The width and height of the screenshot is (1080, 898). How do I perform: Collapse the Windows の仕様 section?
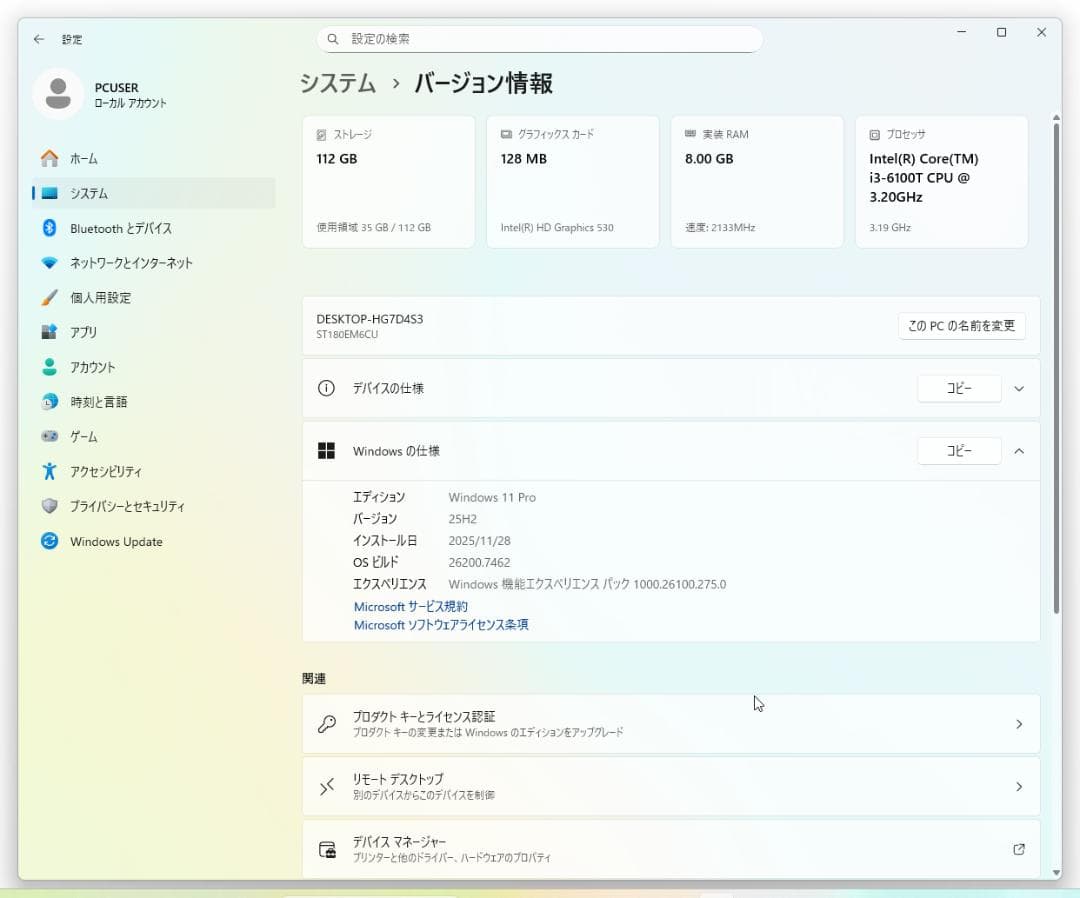coord(1019,450)
